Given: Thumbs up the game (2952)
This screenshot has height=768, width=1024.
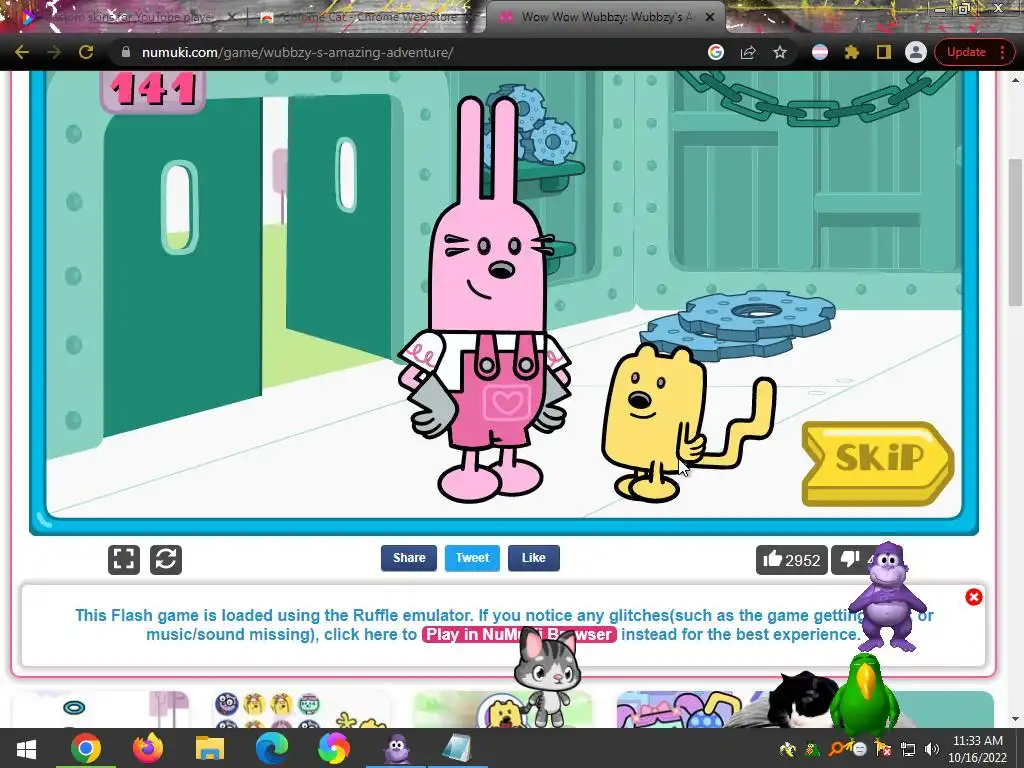Looking at the screenshot, I should tap(792, 560).
